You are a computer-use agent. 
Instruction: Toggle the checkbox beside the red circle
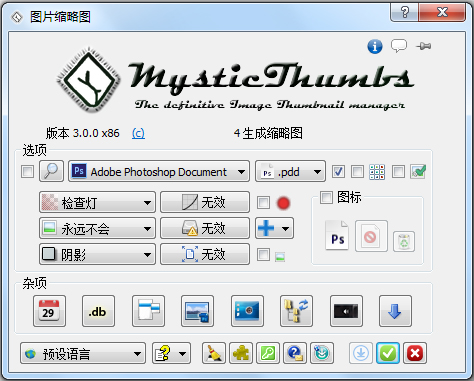(263, 203)
